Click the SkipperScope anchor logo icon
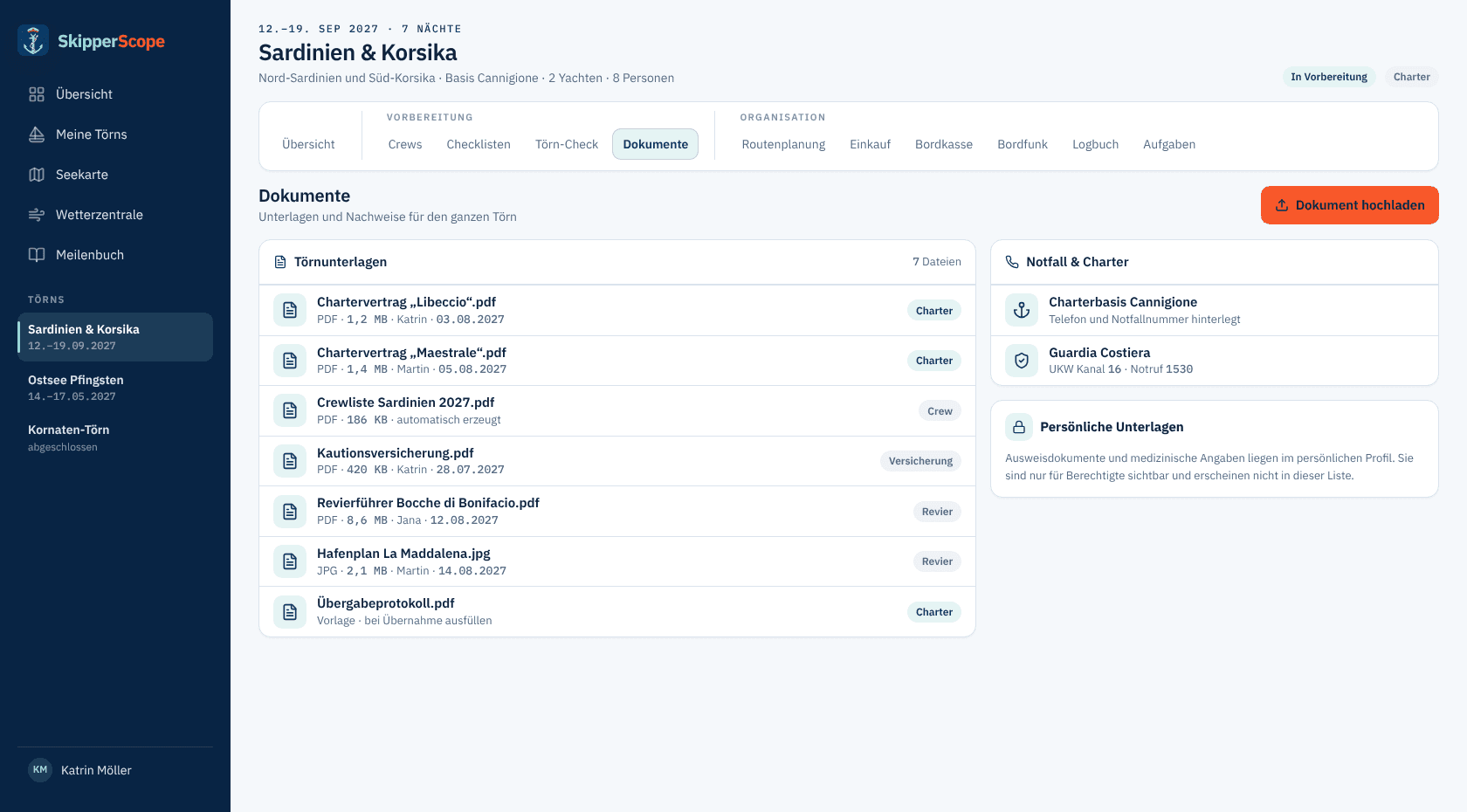 [33, 40]
